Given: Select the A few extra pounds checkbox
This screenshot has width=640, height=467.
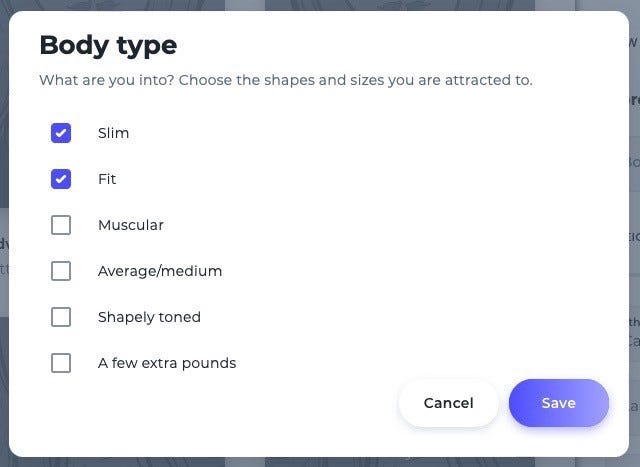Looking at the screenshot, I should (61, 363).
